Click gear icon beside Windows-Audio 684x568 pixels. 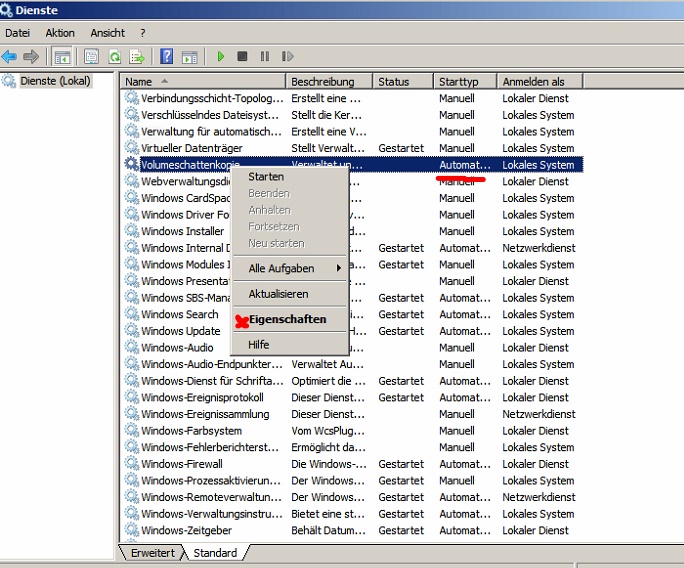click(131, 346)
